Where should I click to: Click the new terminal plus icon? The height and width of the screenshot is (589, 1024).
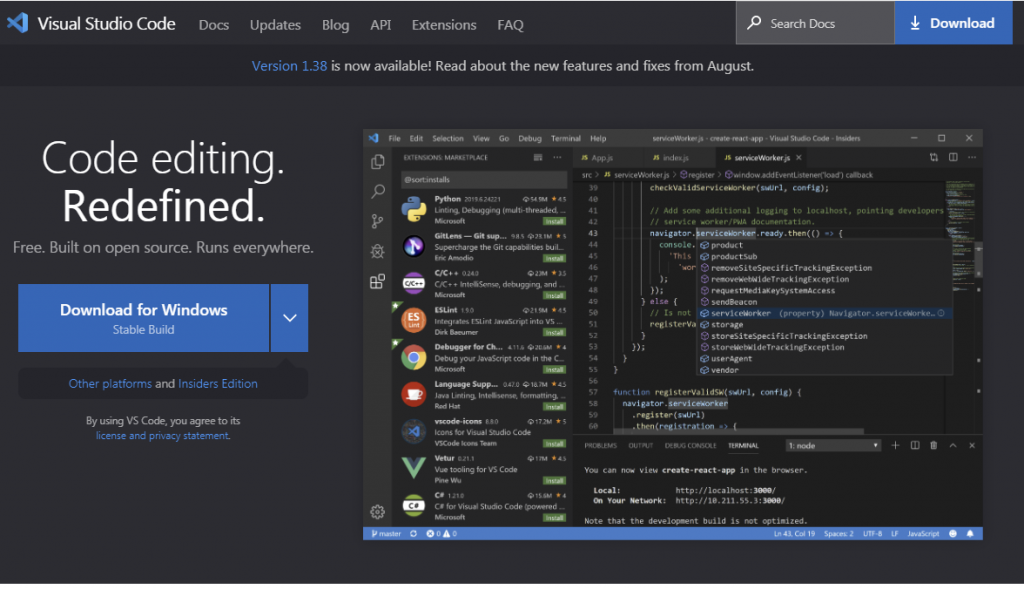tap(895, 445)
